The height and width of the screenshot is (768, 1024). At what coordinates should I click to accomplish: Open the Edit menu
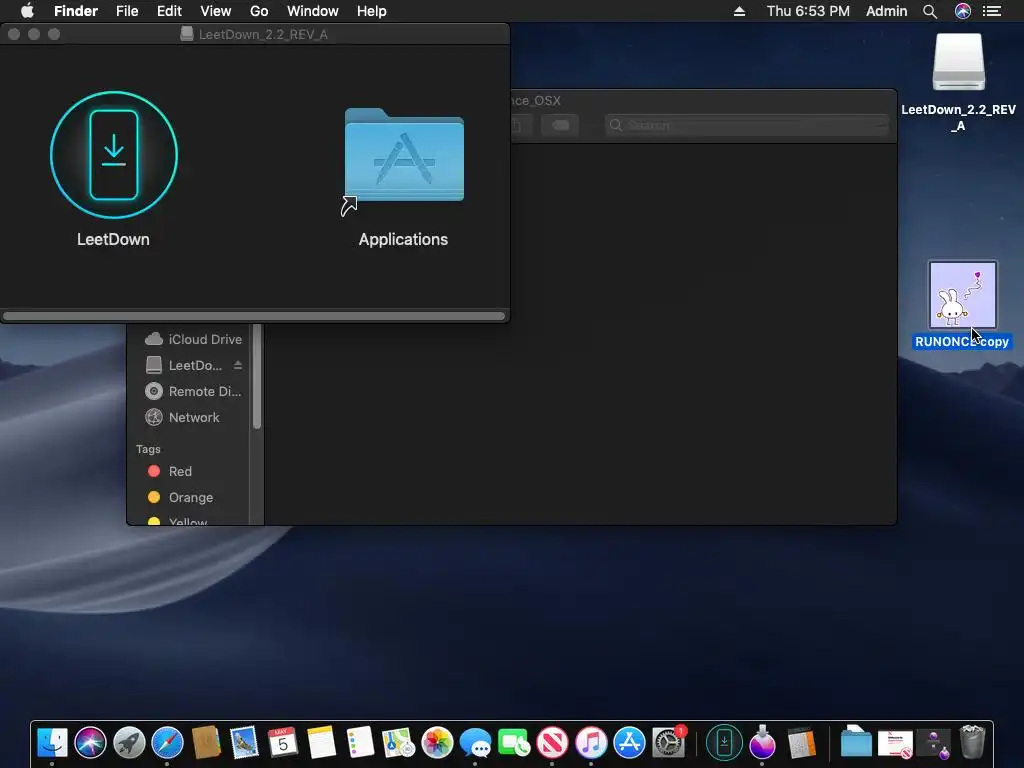[x=169, y=11]
